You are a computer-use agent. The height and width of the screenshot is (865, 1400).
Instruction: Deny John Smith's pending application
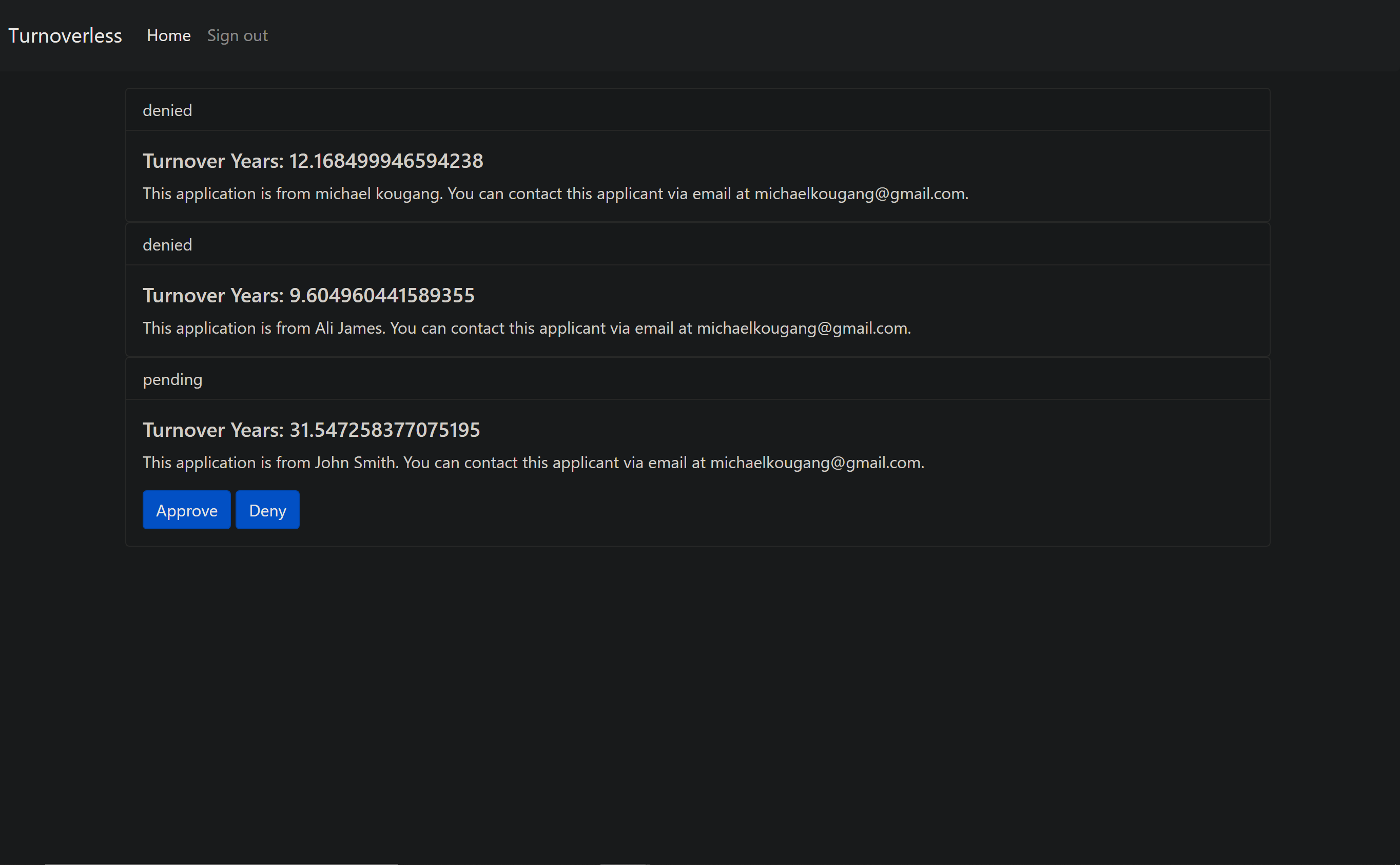click(x=267, y=510)
